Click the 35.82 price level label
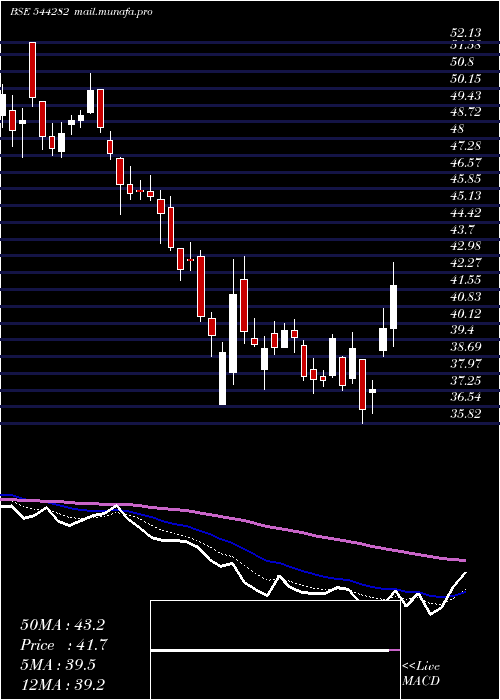The height and width of the screenshot is (700, 500). click(x=466, y=414)
